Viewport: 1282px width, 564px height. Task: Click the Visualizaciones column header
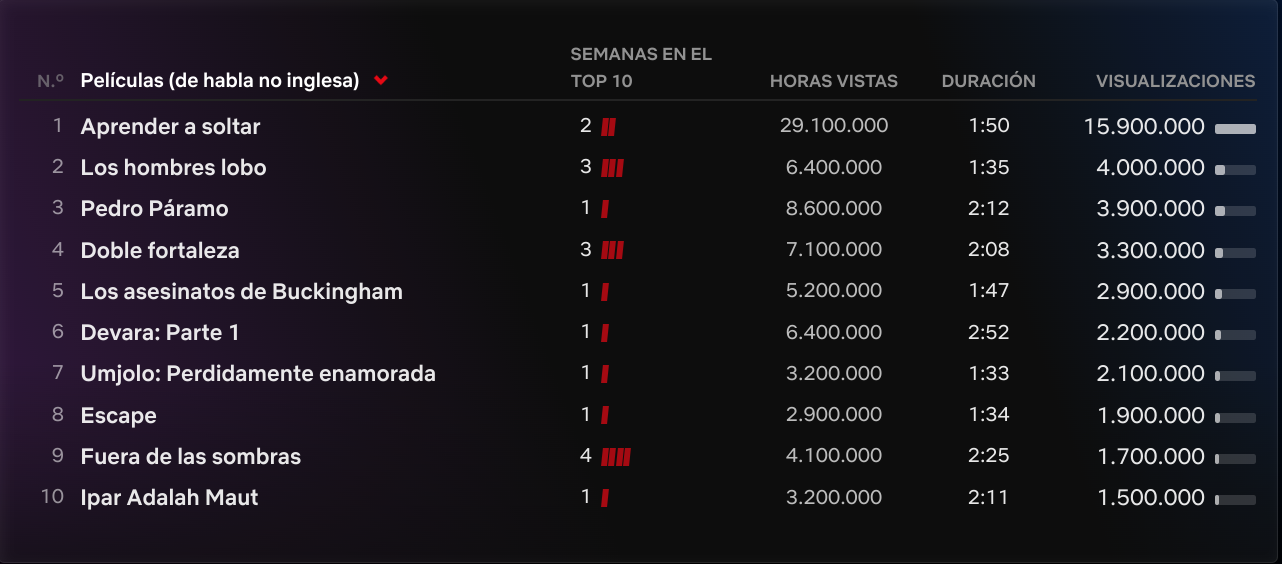click(1175, 81)
